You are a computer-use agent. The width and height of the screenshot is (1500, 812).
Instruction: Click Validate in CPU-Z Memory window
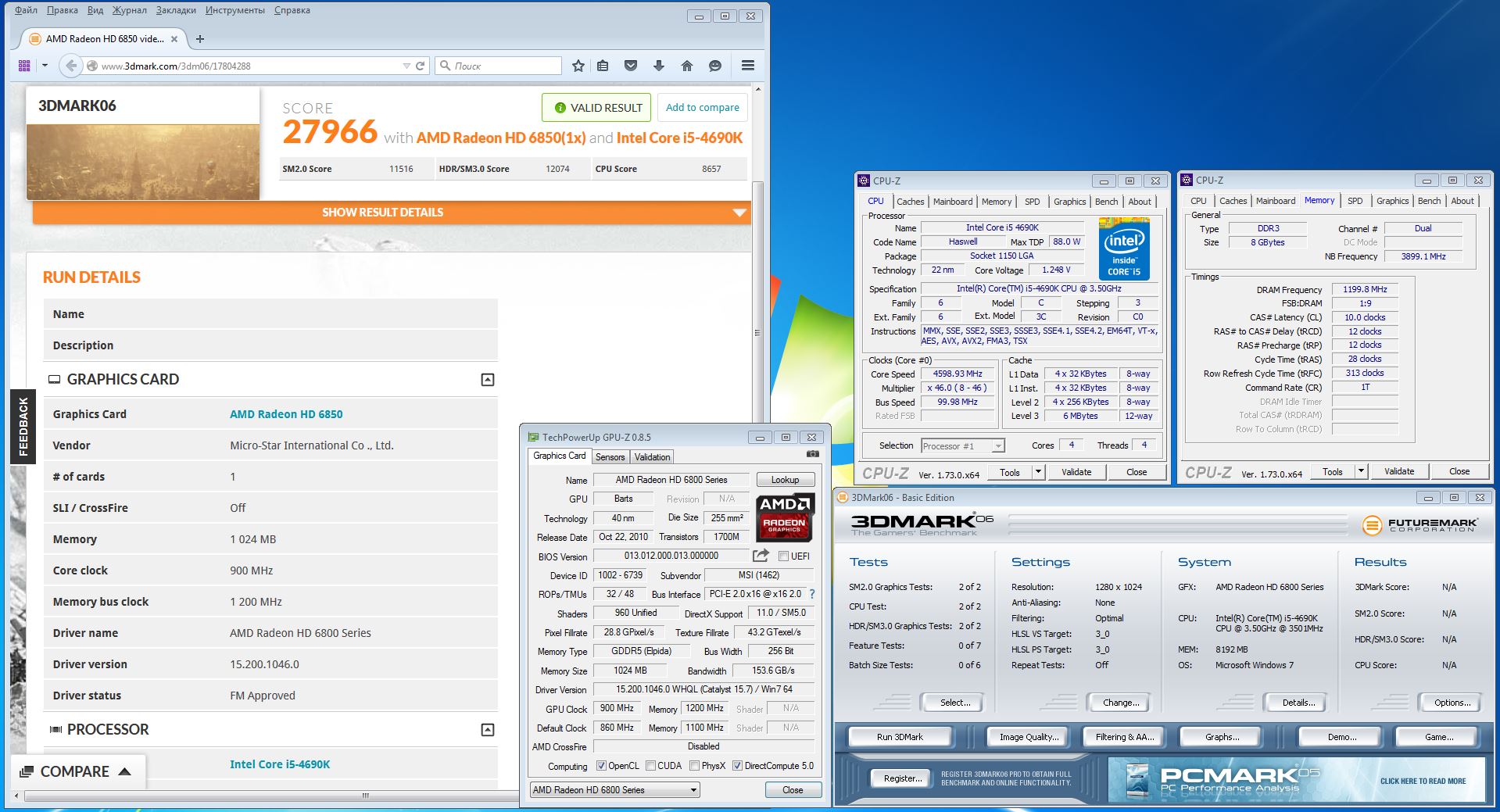1399,471
